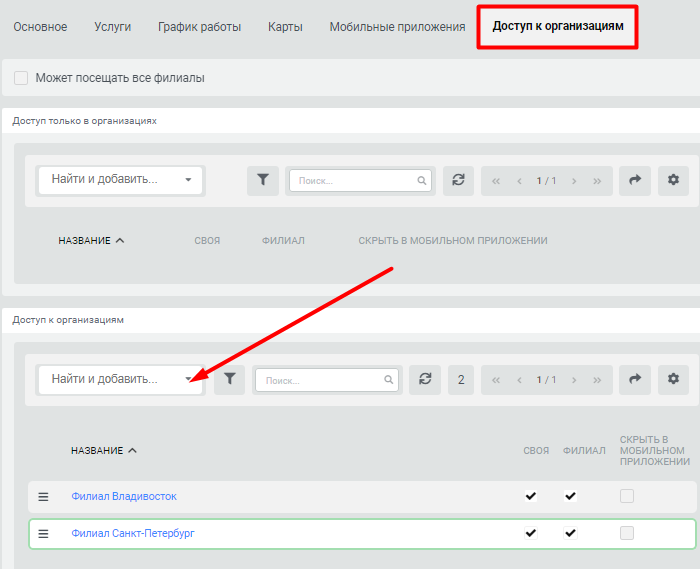Toggle Своя checkmark for Филиал Санкт-Петербург
This screenshot has height=569, width=700.
[531, 533]
